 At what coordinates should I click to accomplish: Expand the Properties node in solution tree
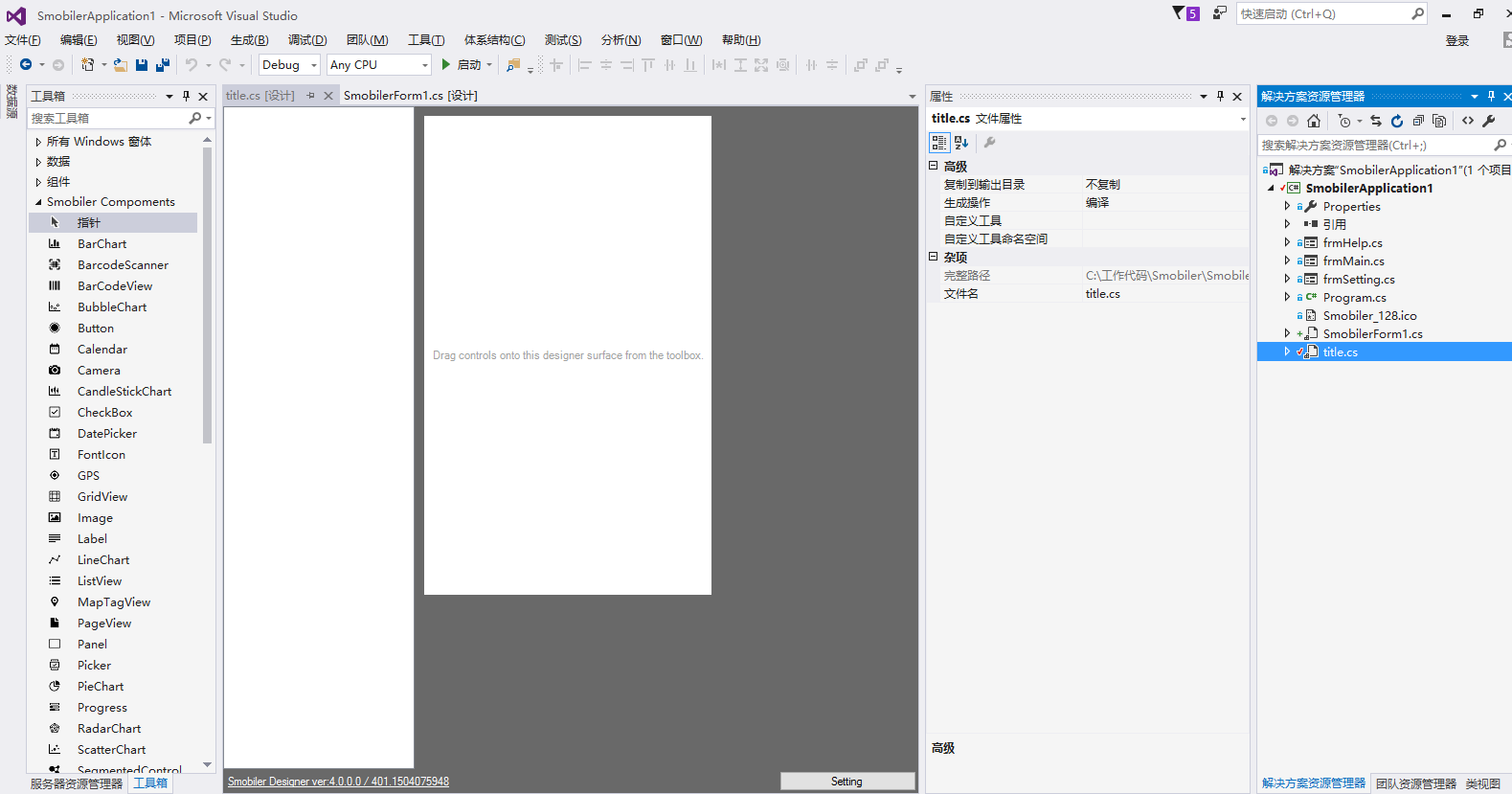pyautogui.click(x=1287, y=206)
